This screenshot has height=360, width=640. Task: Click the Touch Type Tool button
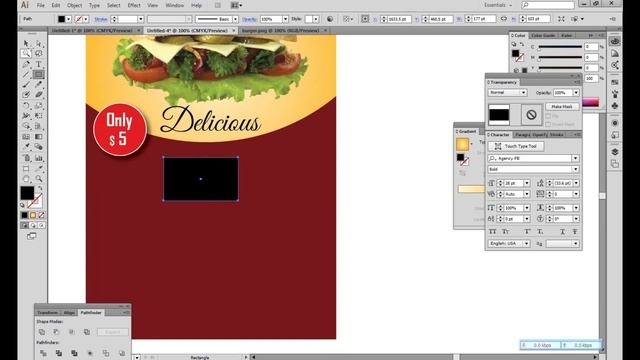tap(516, 146)
